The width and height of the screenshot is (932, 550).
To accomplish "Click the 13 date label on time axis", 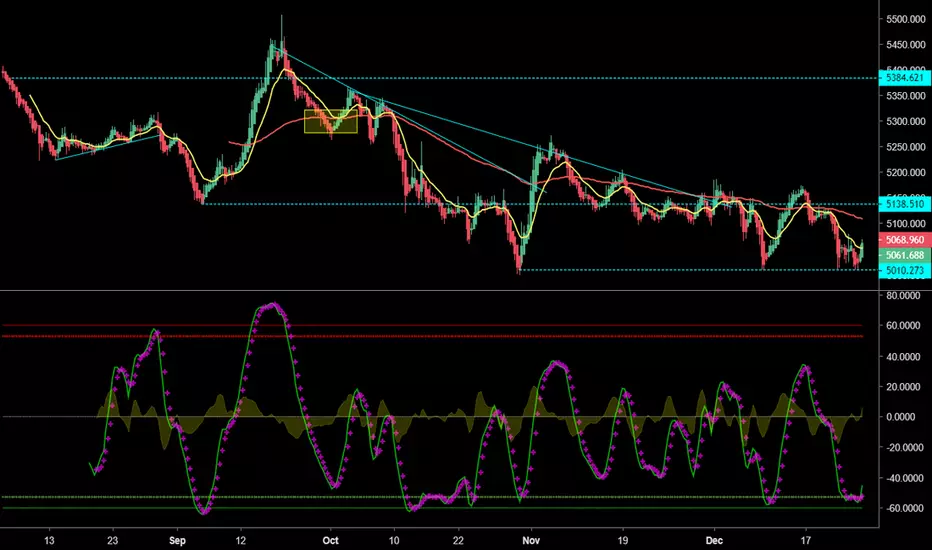I will click(x=49, y=540).
